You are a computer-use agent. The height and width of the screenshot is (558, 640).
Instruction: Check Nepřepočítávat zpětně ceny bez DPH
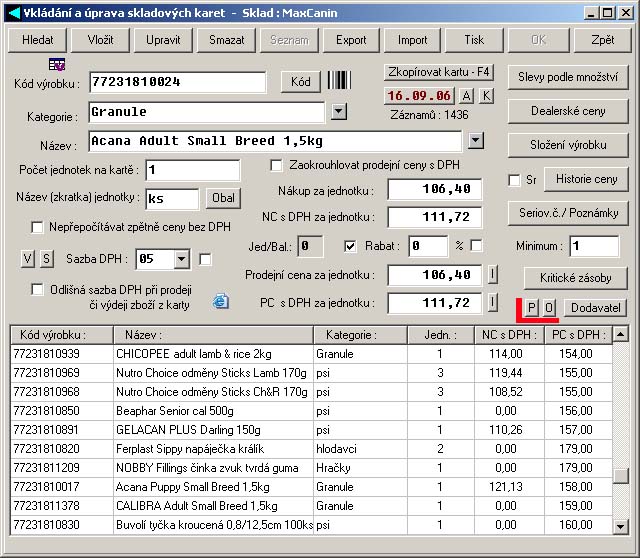click(38, 227)
